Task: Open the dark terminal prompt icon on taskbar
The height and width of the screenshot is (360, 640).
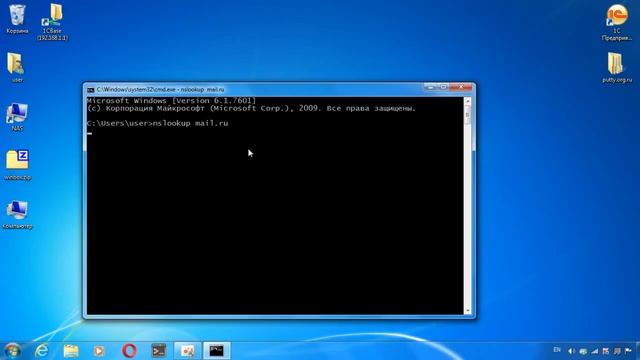Action: point(158,351)
